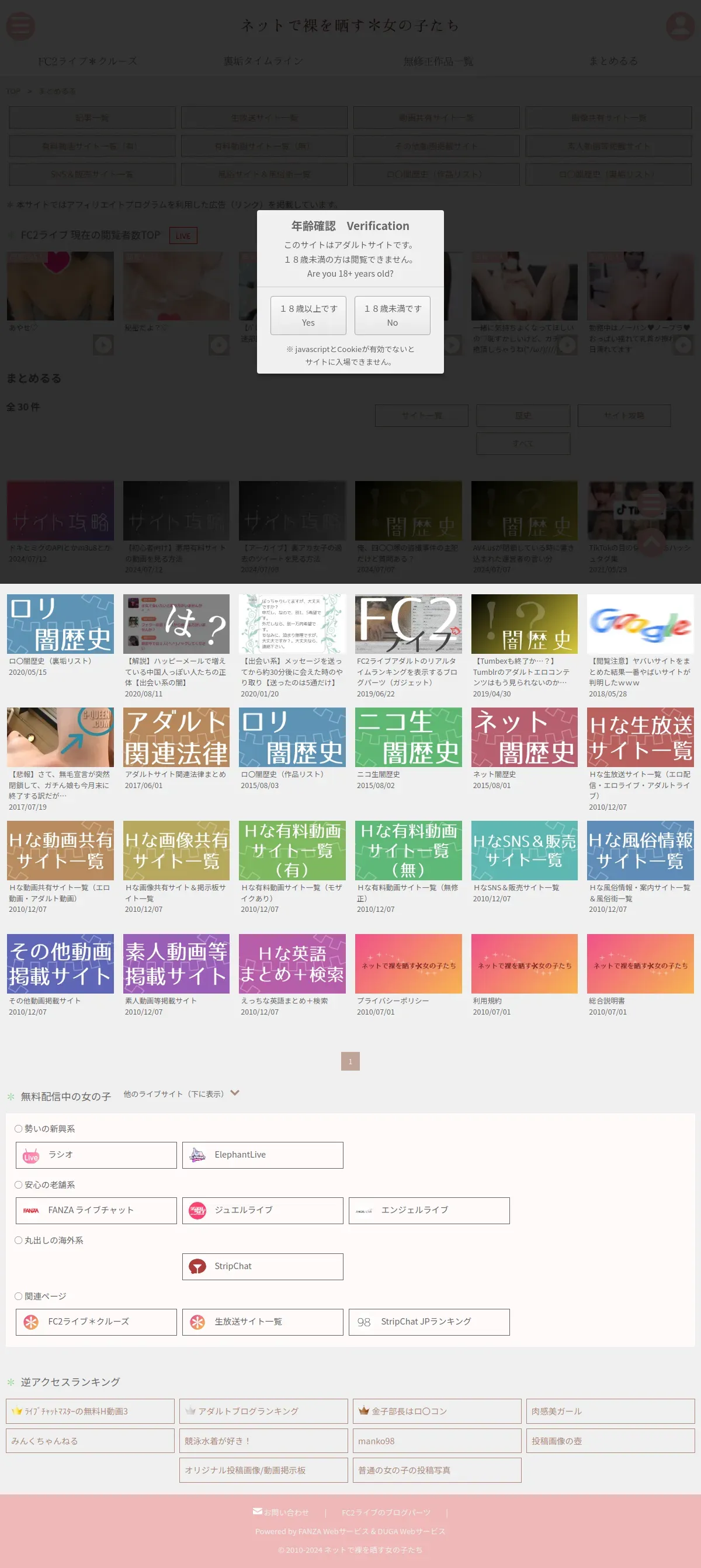This screenshot has width=701, height=1568.
Task: Open the Google logo article thumbnail
Action: (x=640, y=624)
